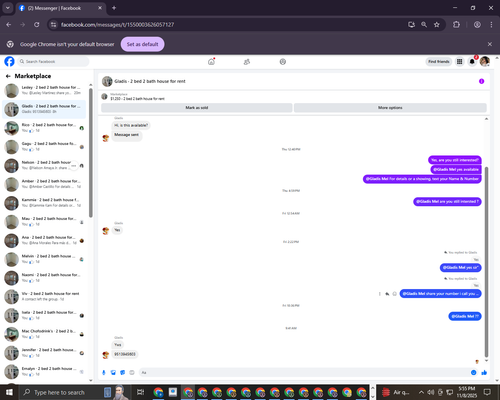
Task: Open the Mau conversation
Action: [44, 221]
